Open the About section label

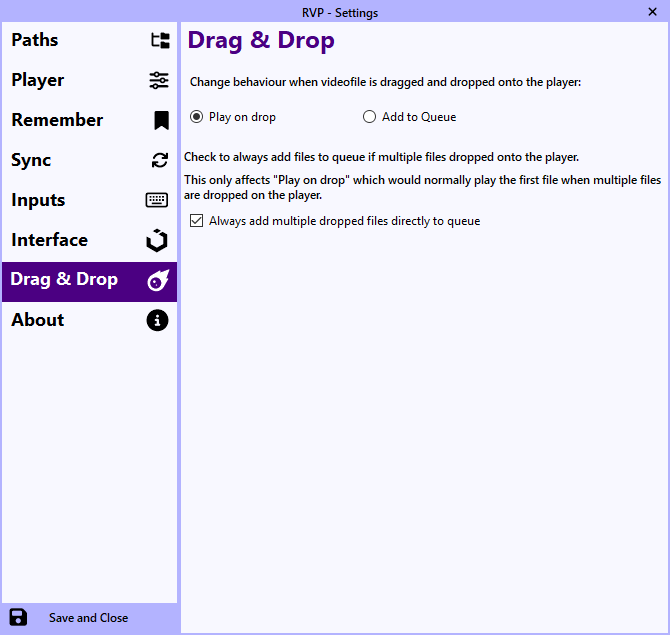[x=38, y=320]
